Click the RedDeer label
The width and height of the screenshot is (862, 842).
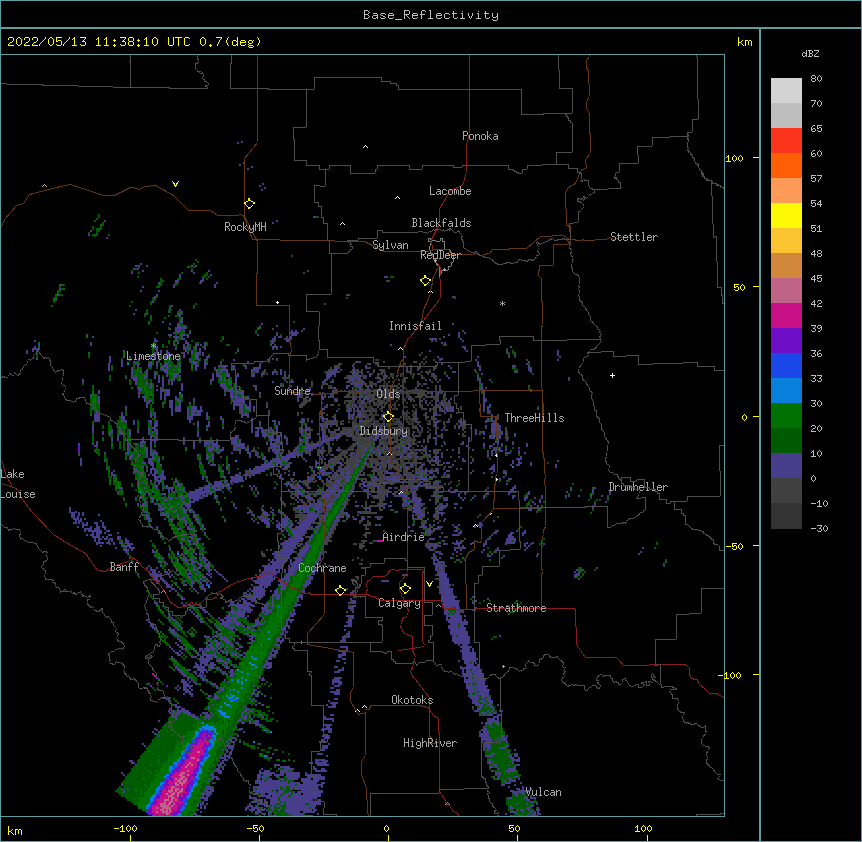coord(440,255)
